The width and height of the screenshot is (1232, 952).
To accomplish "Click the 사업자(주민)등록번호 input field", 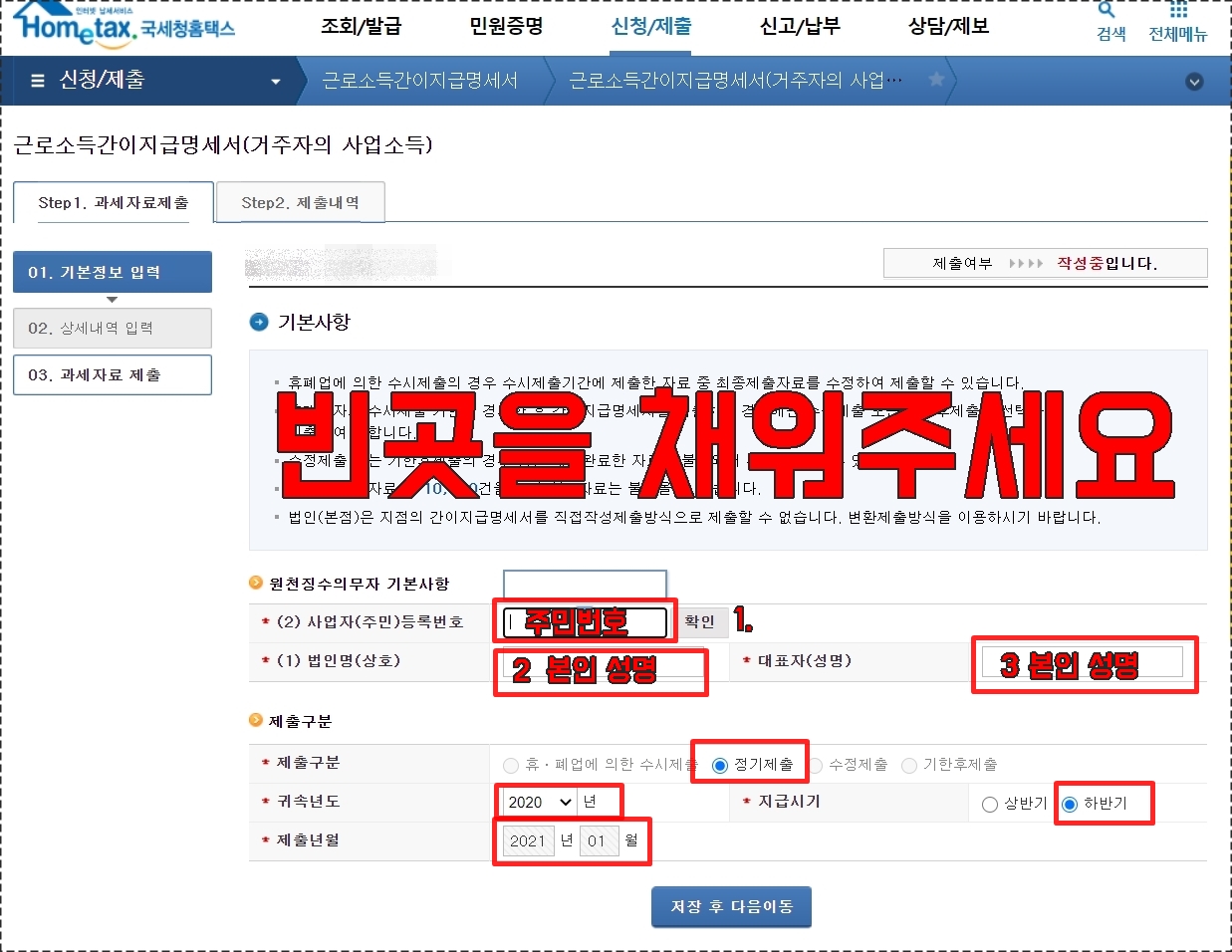I will coord(585,622).
